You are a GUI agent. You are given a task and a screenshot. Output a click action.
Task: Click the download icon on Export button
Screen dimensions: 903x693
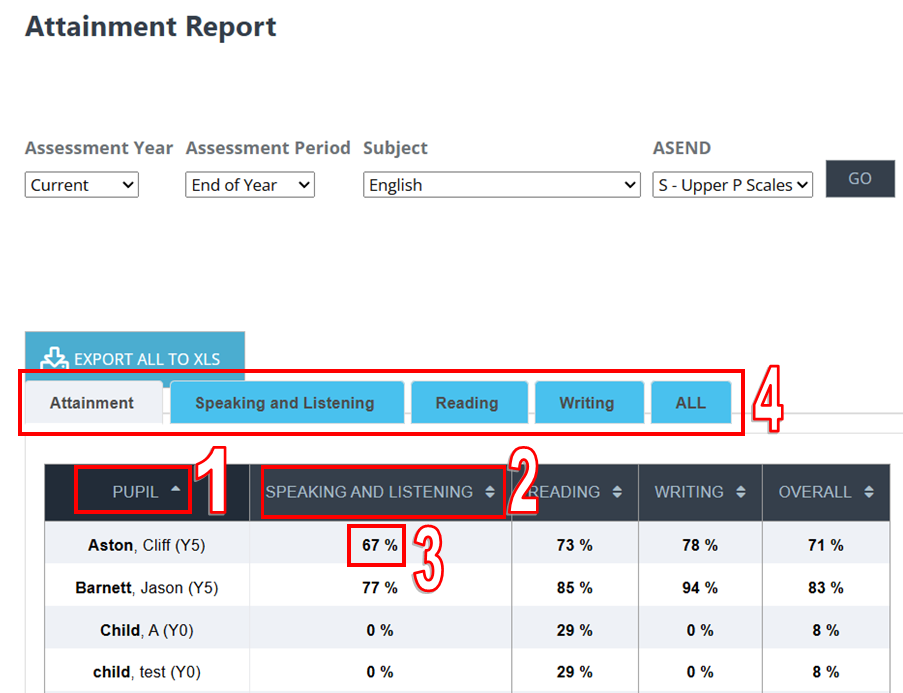(54, 357)
